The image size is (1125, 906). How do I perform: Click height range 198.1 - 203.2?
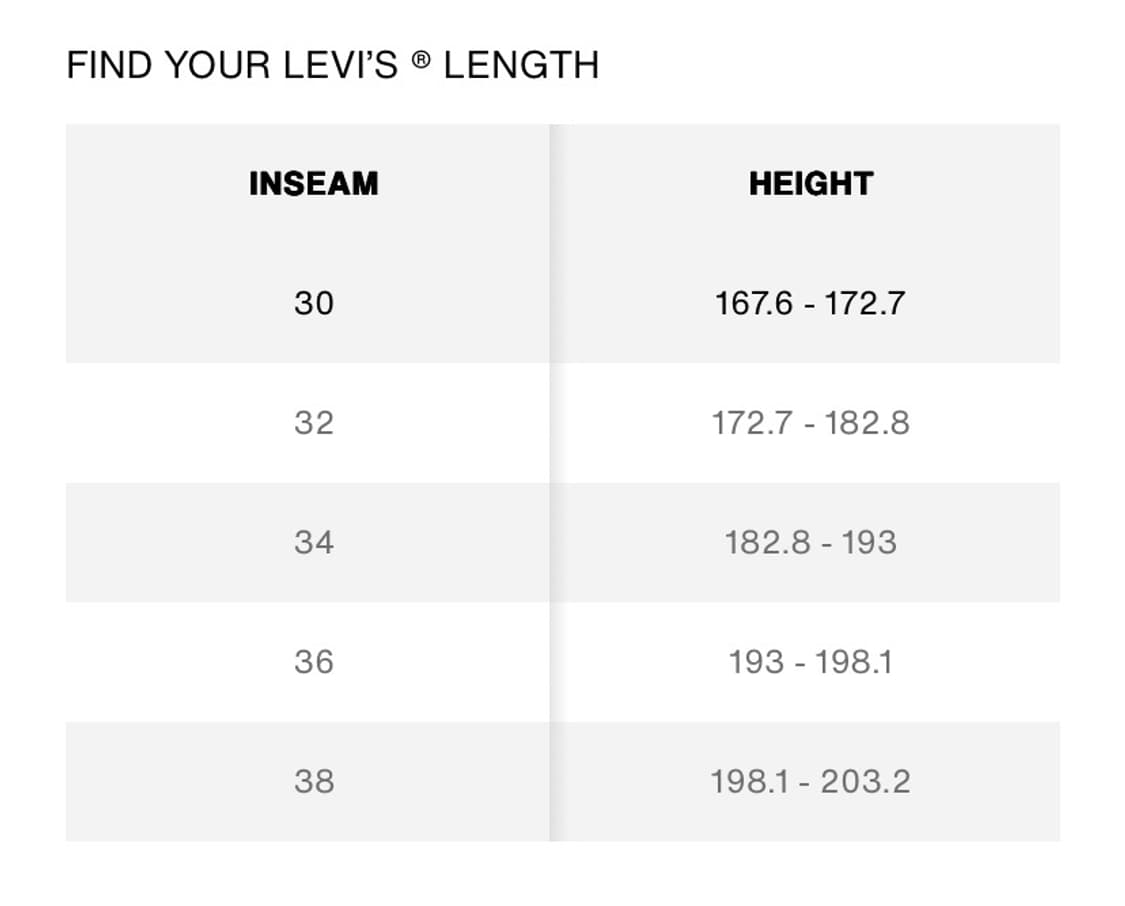click(x=810, y=781)
